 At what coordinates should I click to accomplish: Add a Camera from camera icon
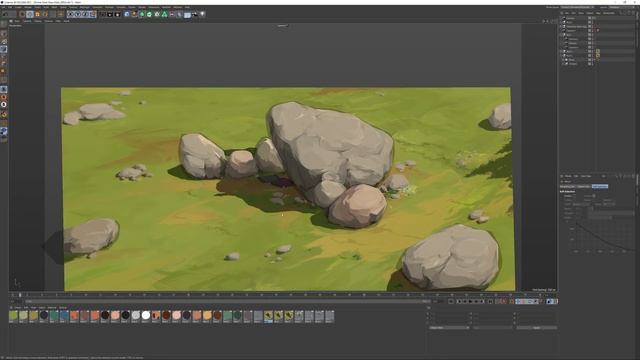(195, 14)
